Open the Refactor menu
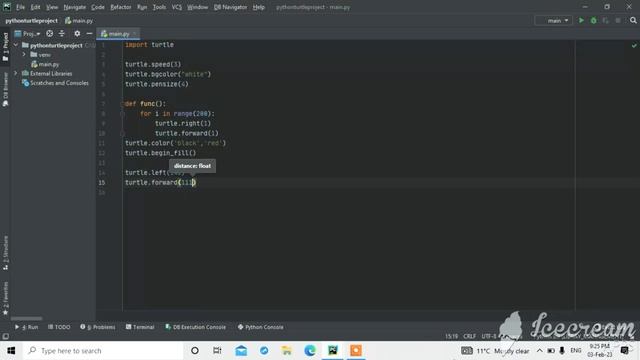The width and height of the screenshot is (640, 360). point(121,7)
